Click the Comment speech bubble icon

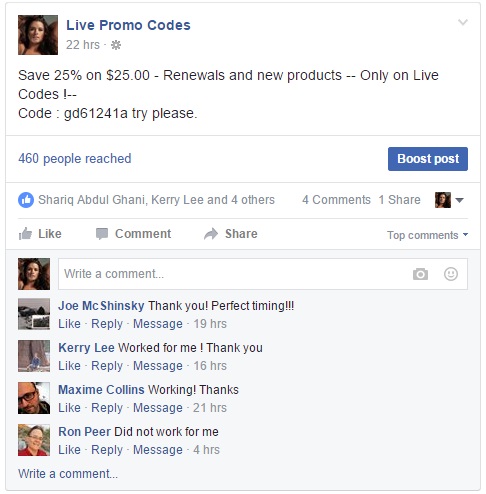point(102,234)
